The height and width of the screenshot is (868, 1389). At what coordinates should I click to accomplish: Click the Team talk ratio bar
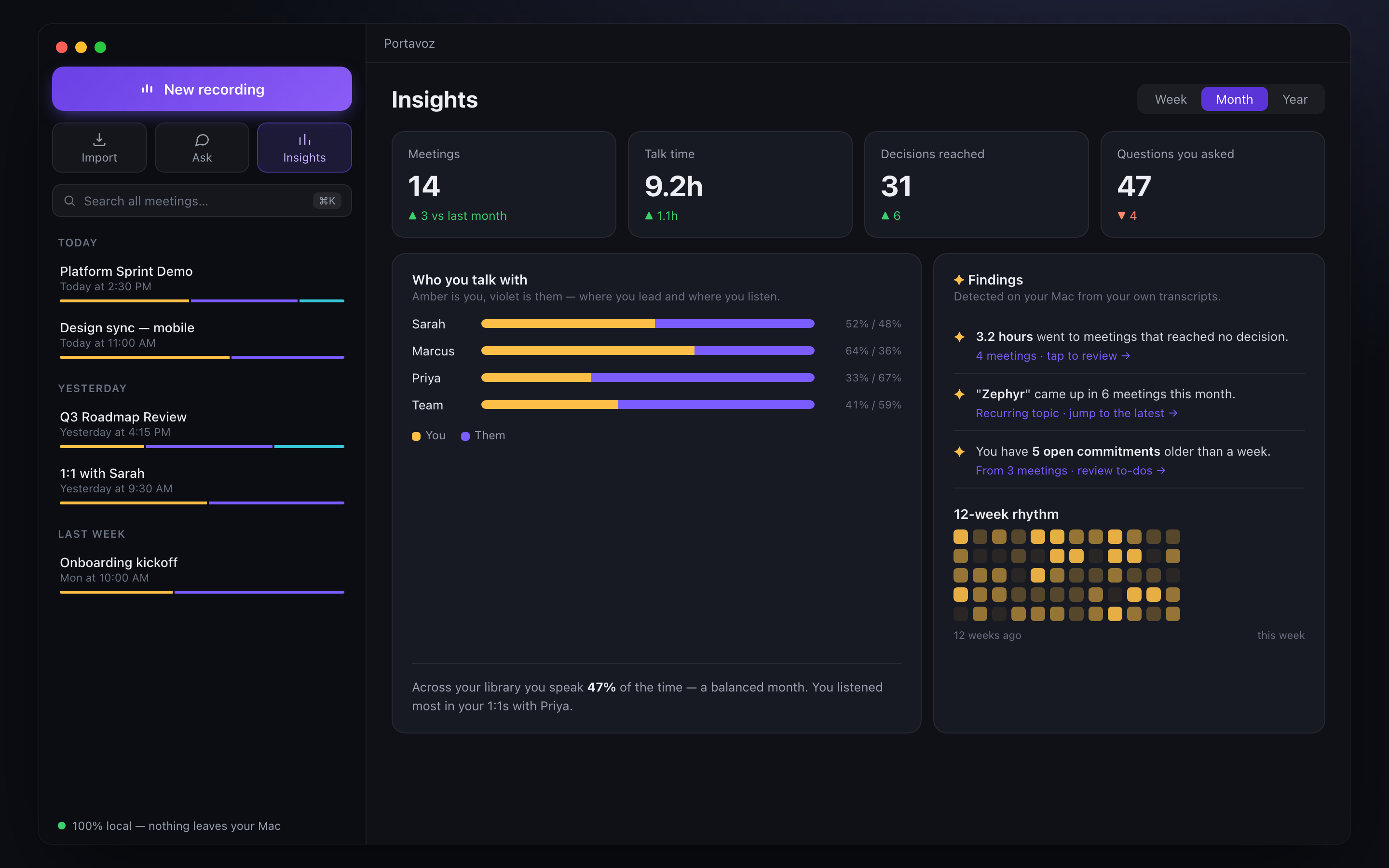(x=647, y=405)
